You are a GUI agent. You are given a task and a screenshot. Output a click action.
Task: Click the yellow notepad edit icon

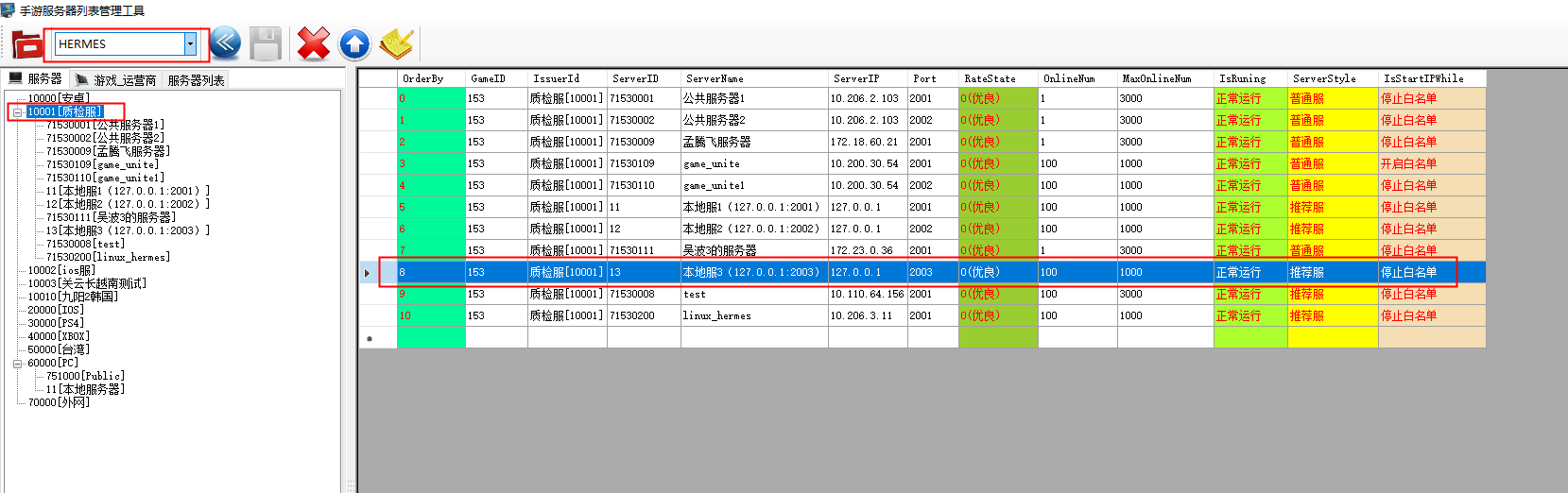tap(396, 43)
